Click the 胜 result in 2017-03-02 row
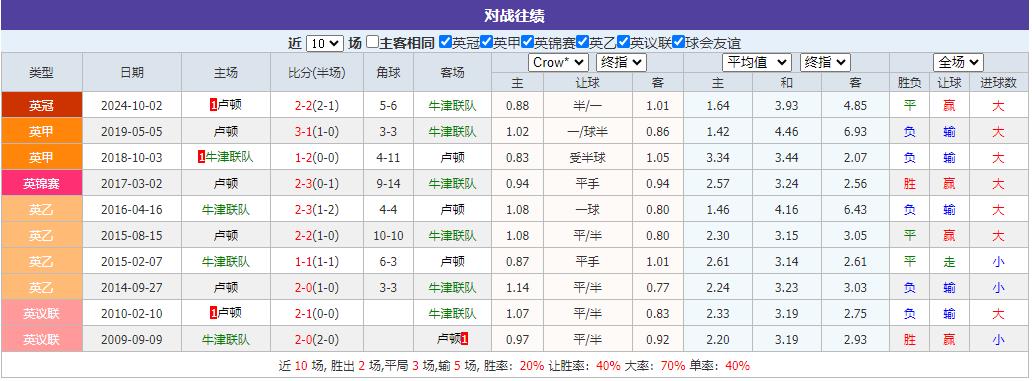The width and height of the screenshot is (1032, 381). pyautogui.click(x=909, y=184)
